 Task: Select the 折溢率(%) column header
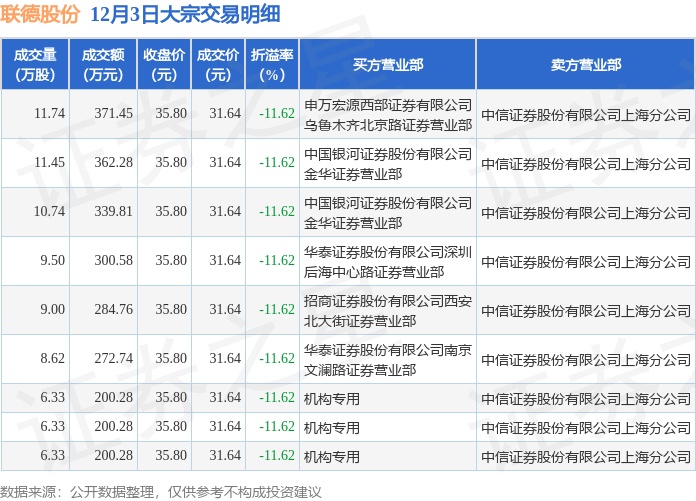(x=272, y=65)
